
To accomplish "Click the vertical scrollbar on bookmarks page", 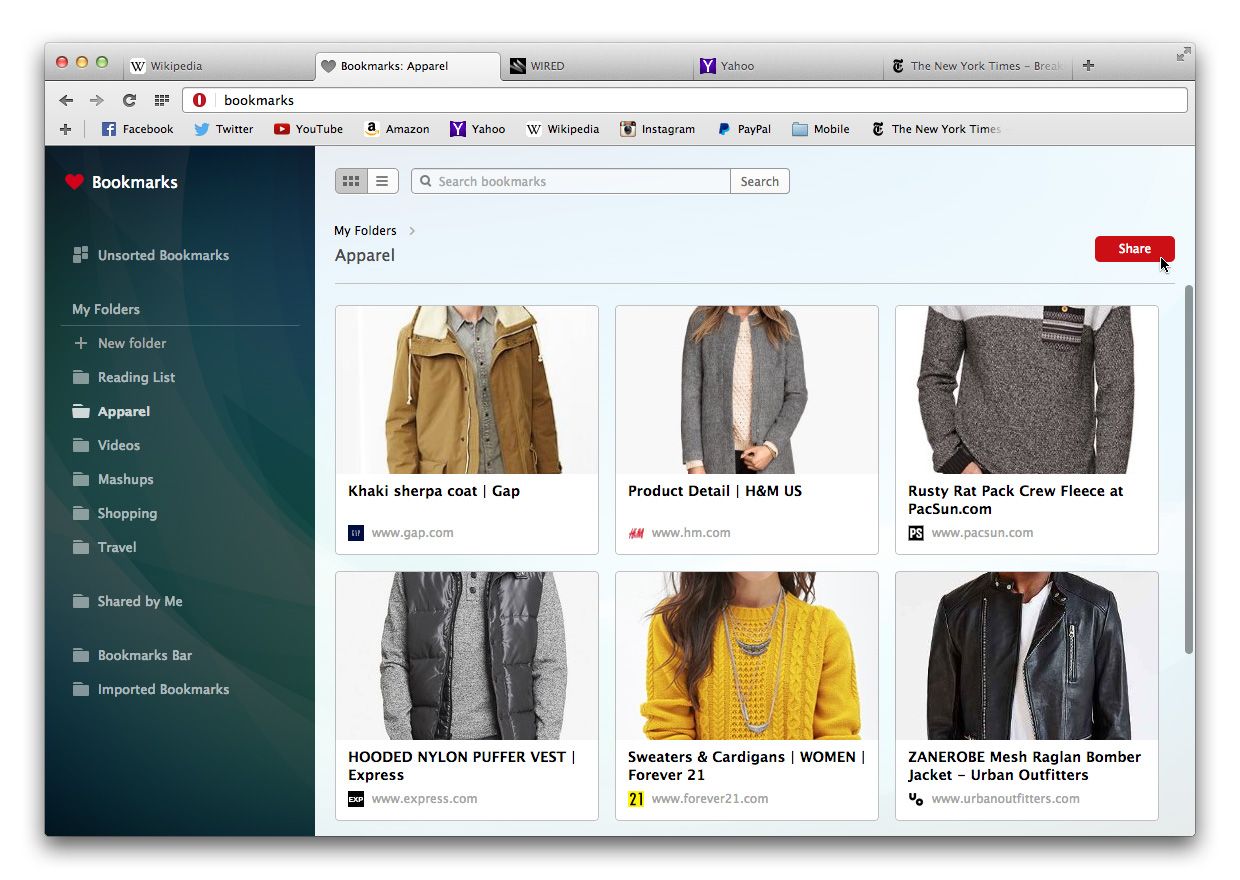I will click(1188, 470).
